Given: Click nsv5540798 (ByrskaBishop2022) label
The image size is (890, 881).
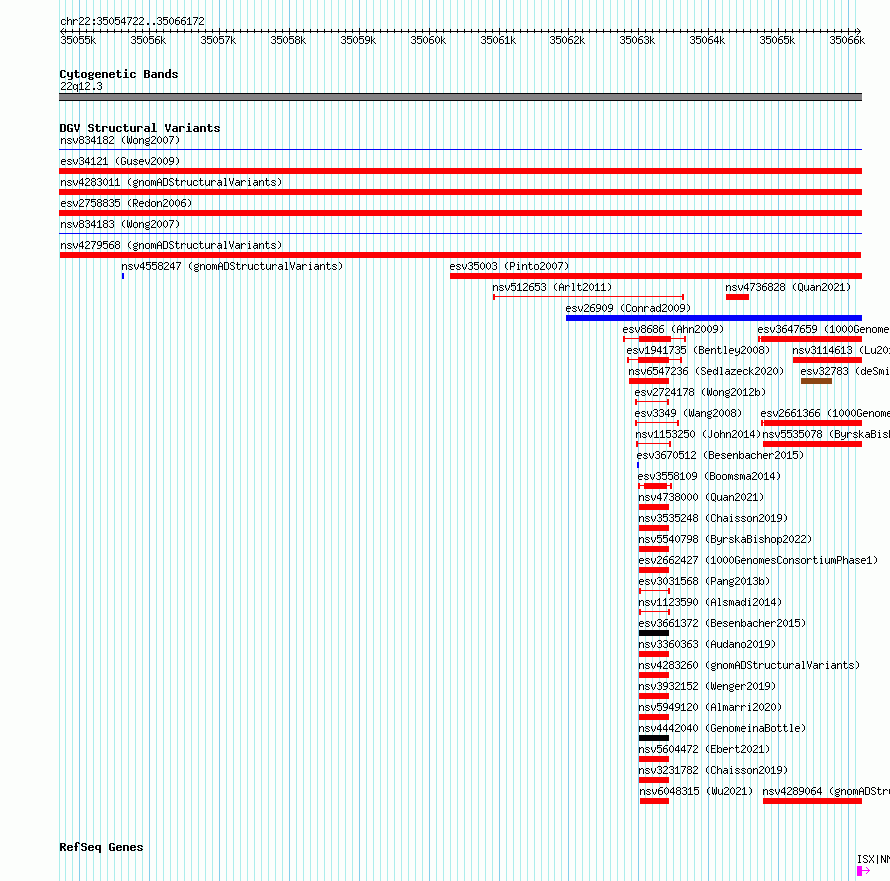Looking at the screenshot, I should 725,539.
